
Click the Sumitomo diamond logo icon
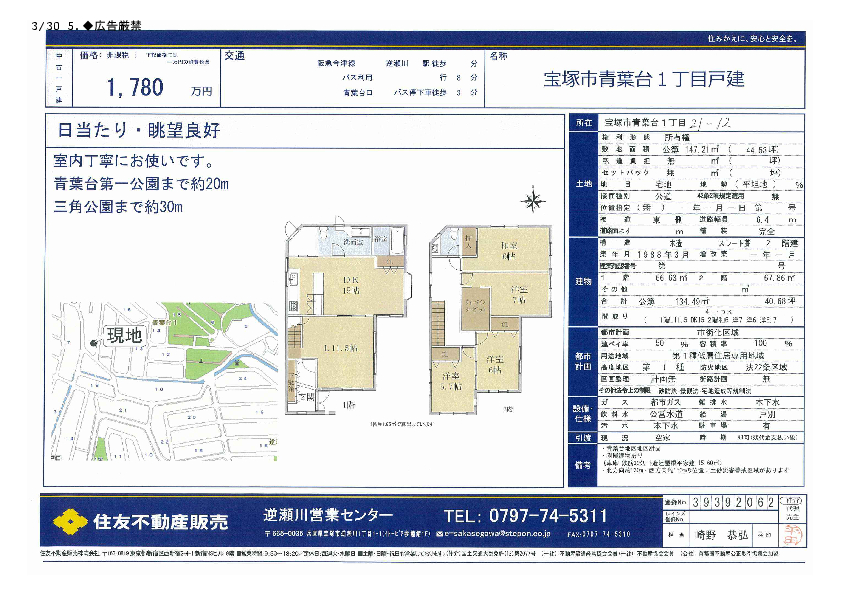pyautogui.click(x=68, y=521)
